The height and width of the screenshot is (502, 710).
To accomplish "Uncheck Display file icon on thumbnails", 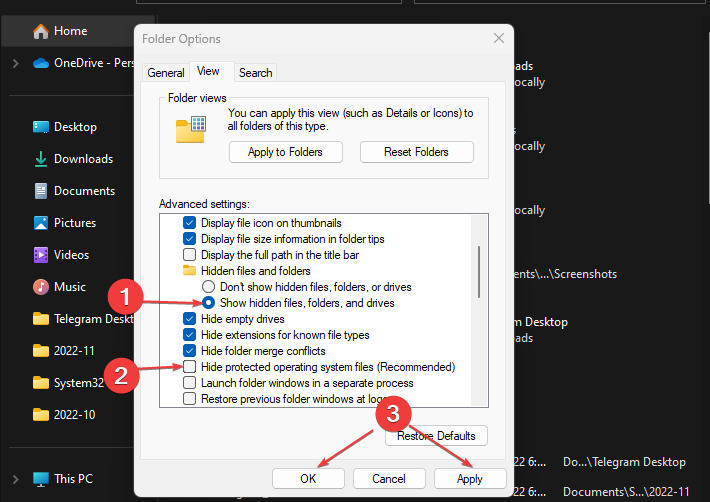I will [x=189, y=223].
